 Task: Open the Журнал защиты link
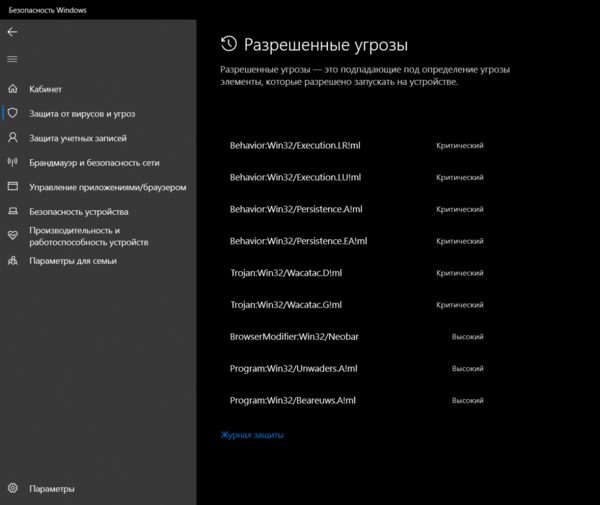click(x=252, y=435)
